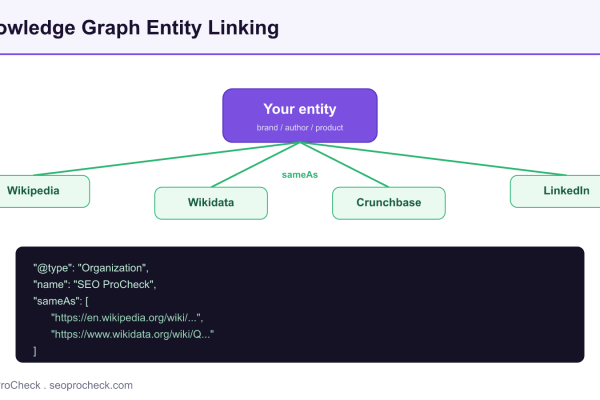The image size is (600, 400).
Task: Click the LinkedIn node
Action: tap(555, 191)
